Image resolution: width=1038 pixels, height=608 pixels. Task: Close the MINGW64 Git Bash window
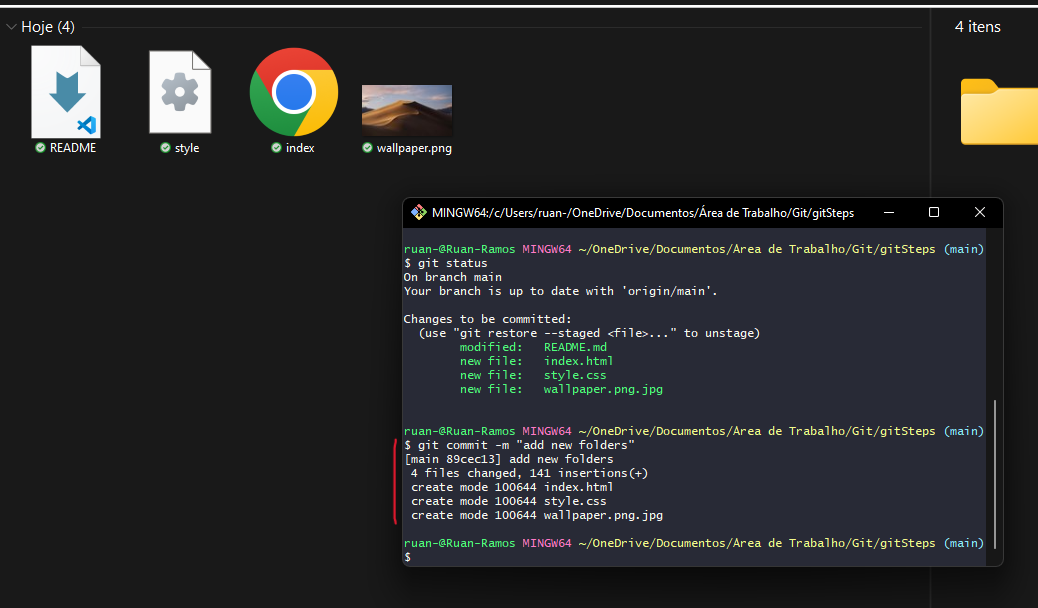click(980, 213)
